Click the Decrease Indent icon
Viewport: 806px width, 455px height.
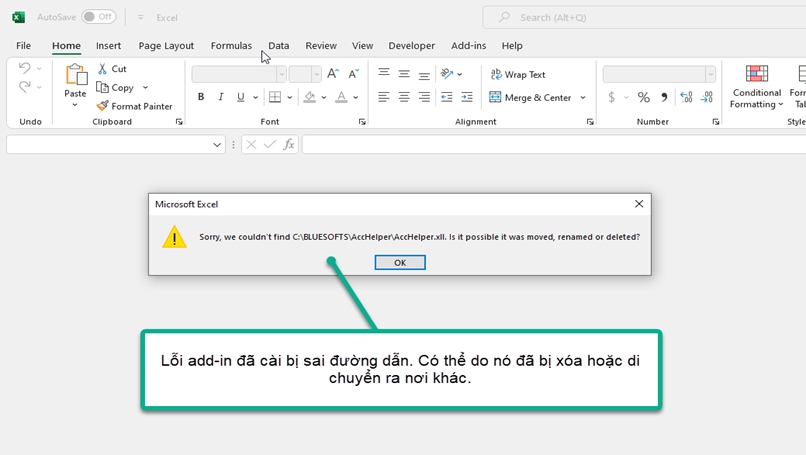[447, 97]
